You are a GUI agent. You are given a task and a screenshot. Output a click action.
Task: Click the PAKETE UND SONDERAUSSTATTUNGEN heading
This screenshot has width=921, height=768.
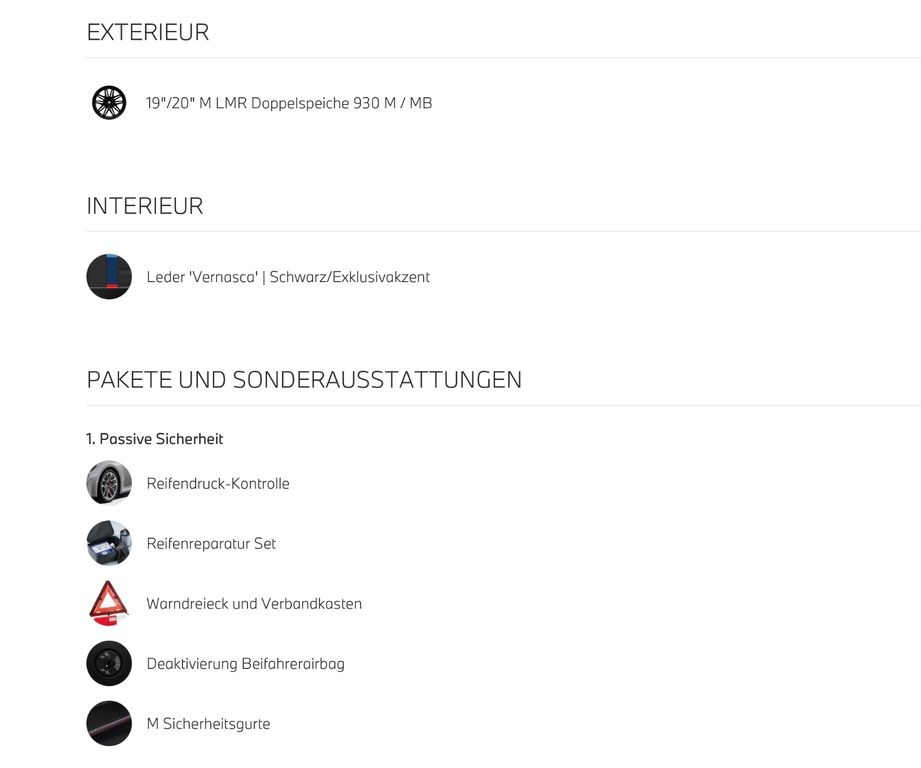click(304, 380)
